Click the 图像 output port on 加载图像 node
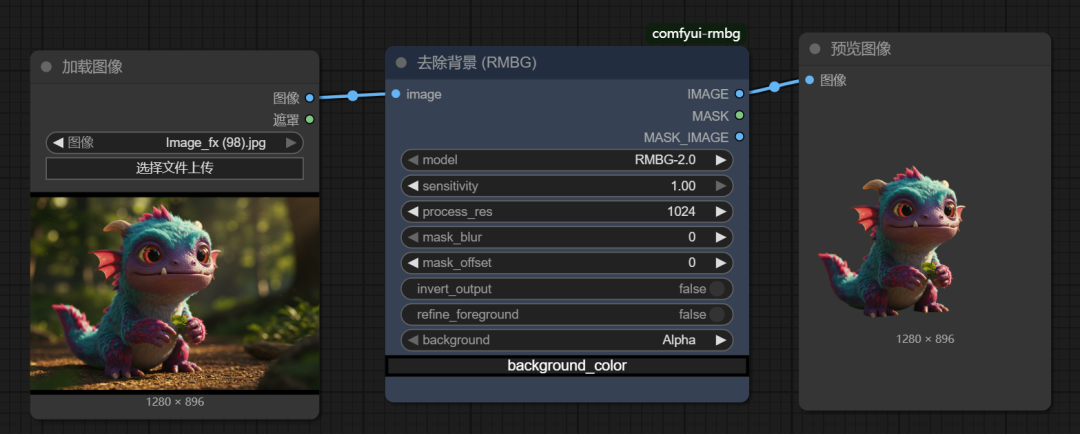The width and height of the screenshot is (1080, 434). [x=310, y=98]
